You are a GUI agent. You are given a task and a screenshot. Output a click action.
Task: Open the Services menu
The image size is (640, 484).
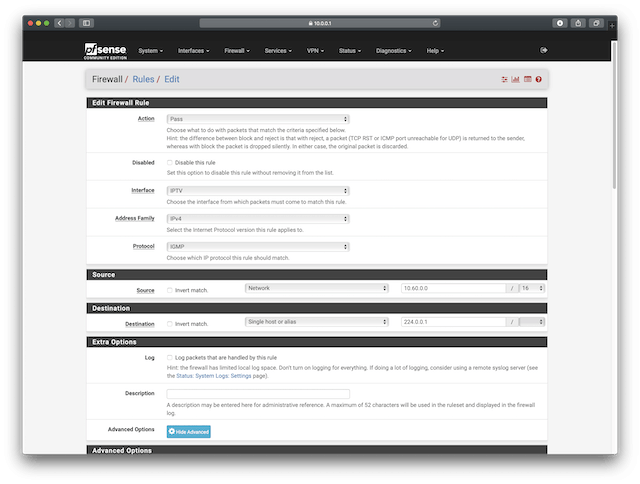pyautogui.click(x=278, y=51)
